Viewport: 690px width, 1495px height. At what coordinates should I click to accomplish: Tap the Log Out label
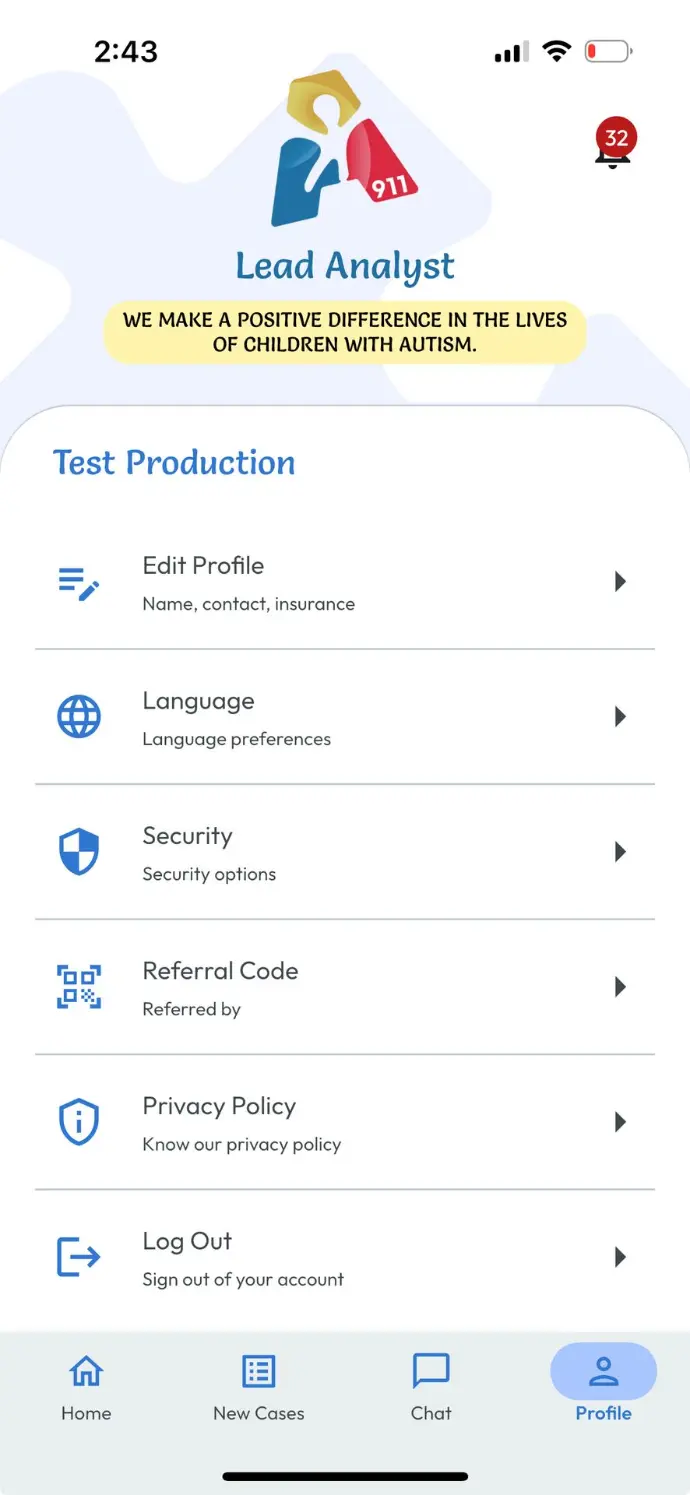[x=188, y=1241]
